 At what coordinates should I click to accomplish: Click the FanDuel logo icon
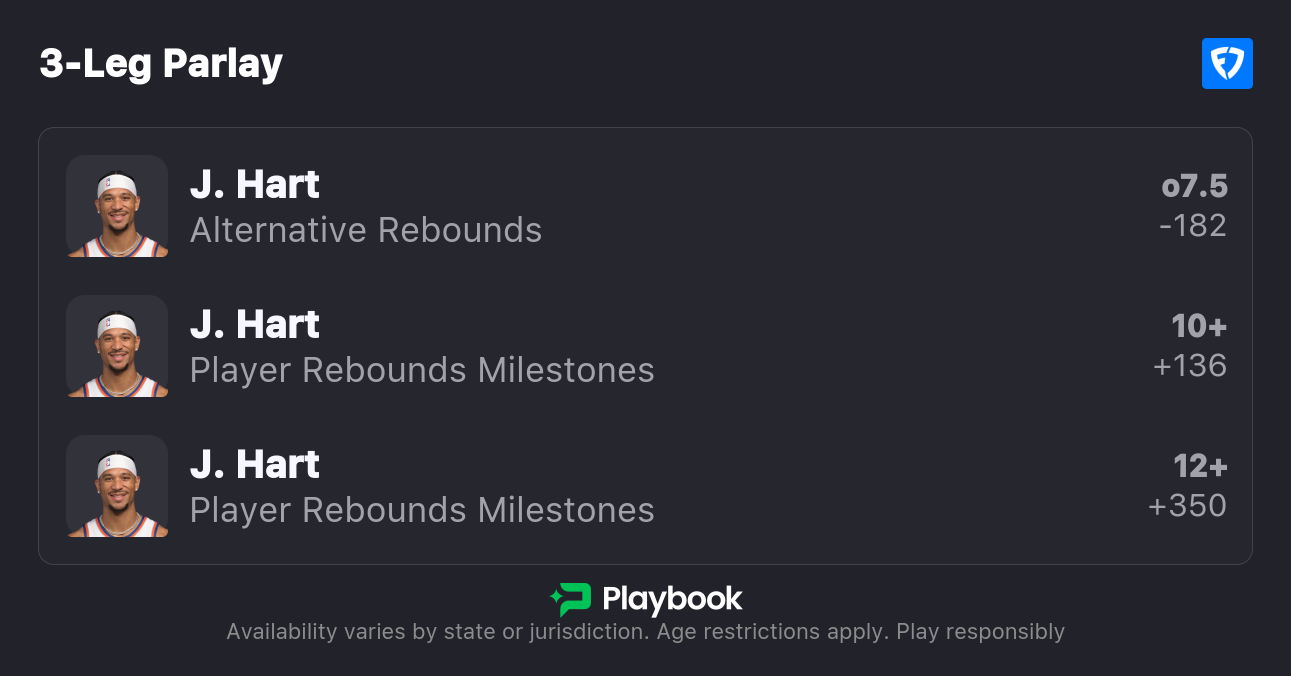(1227, 64)
